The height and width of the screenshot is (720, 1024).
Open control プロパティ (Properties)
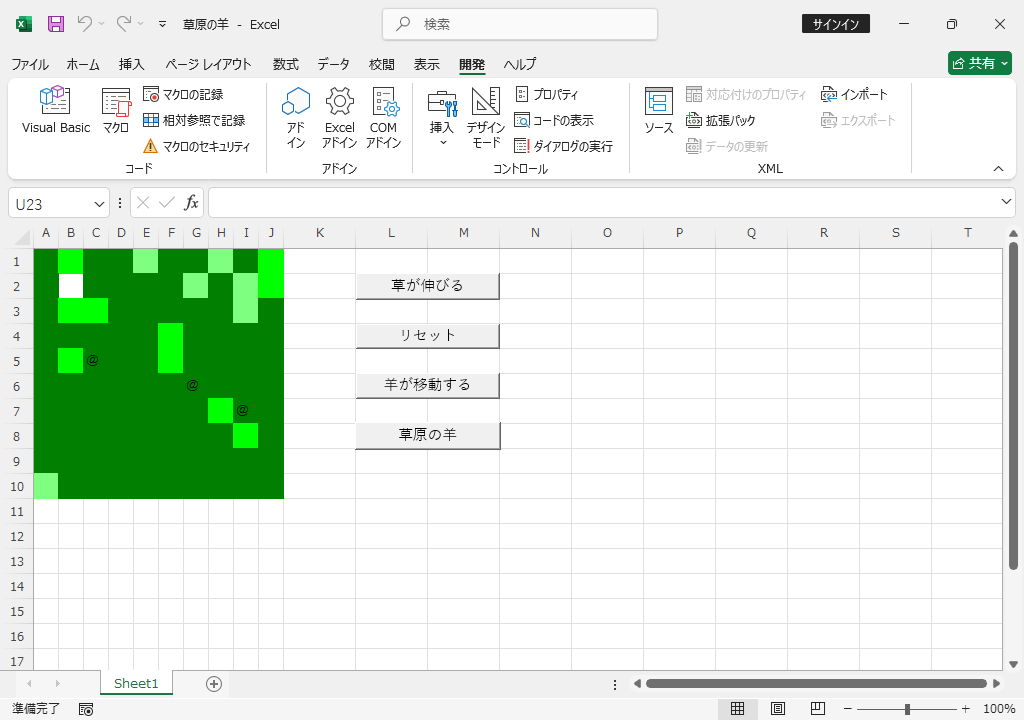pos(547,95)
